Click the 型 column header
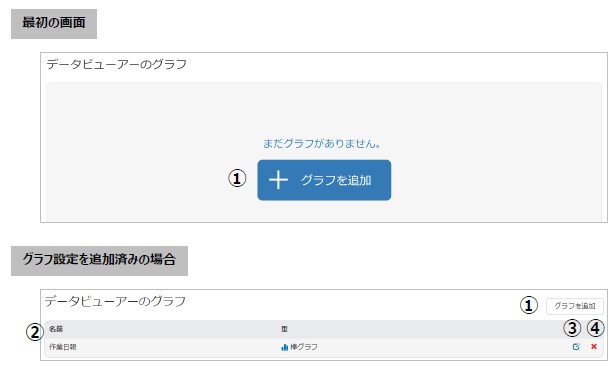 284,329
